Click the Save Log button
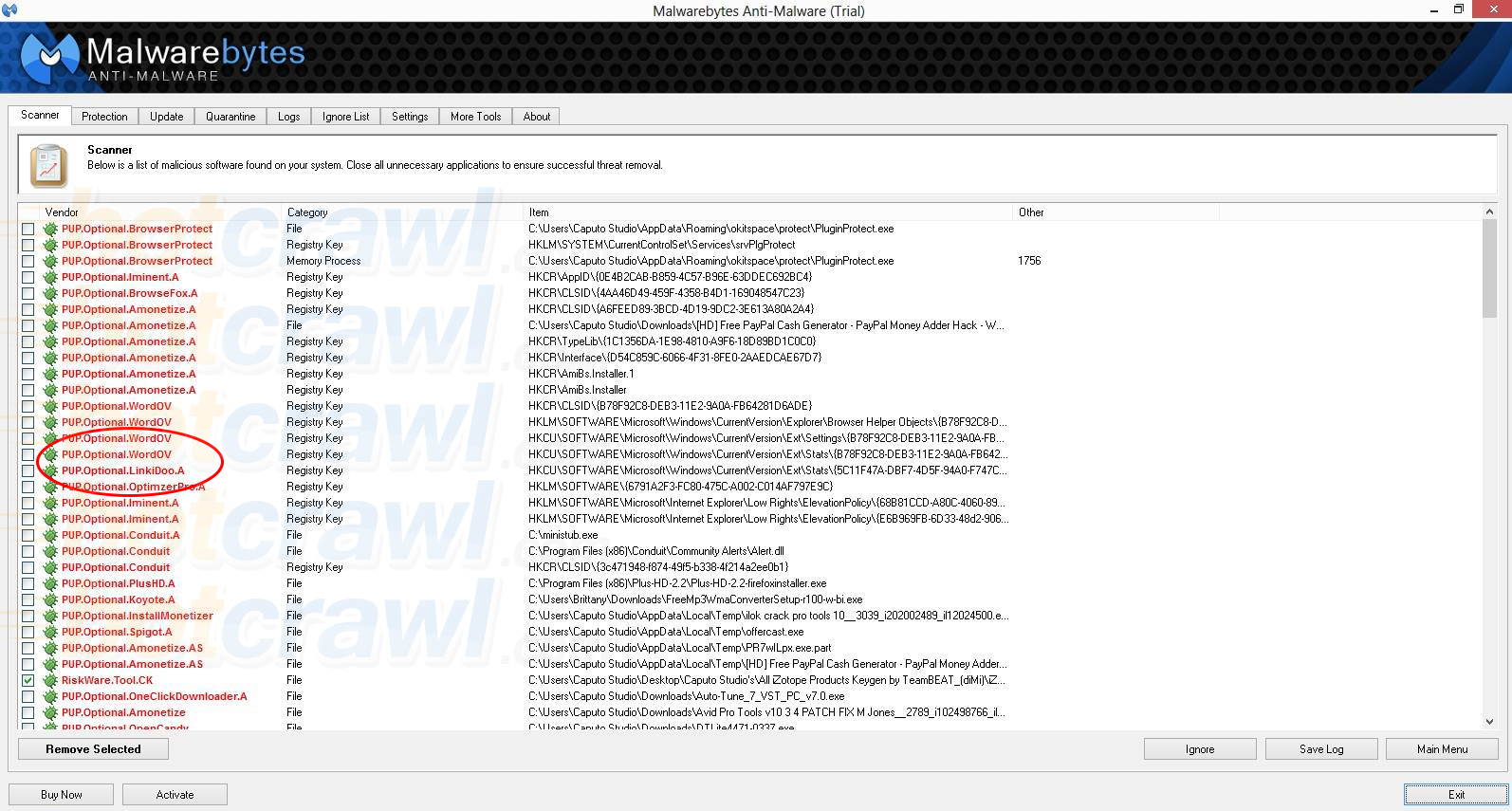This screenshot has height=811, width=1512. coord(1321,749)
